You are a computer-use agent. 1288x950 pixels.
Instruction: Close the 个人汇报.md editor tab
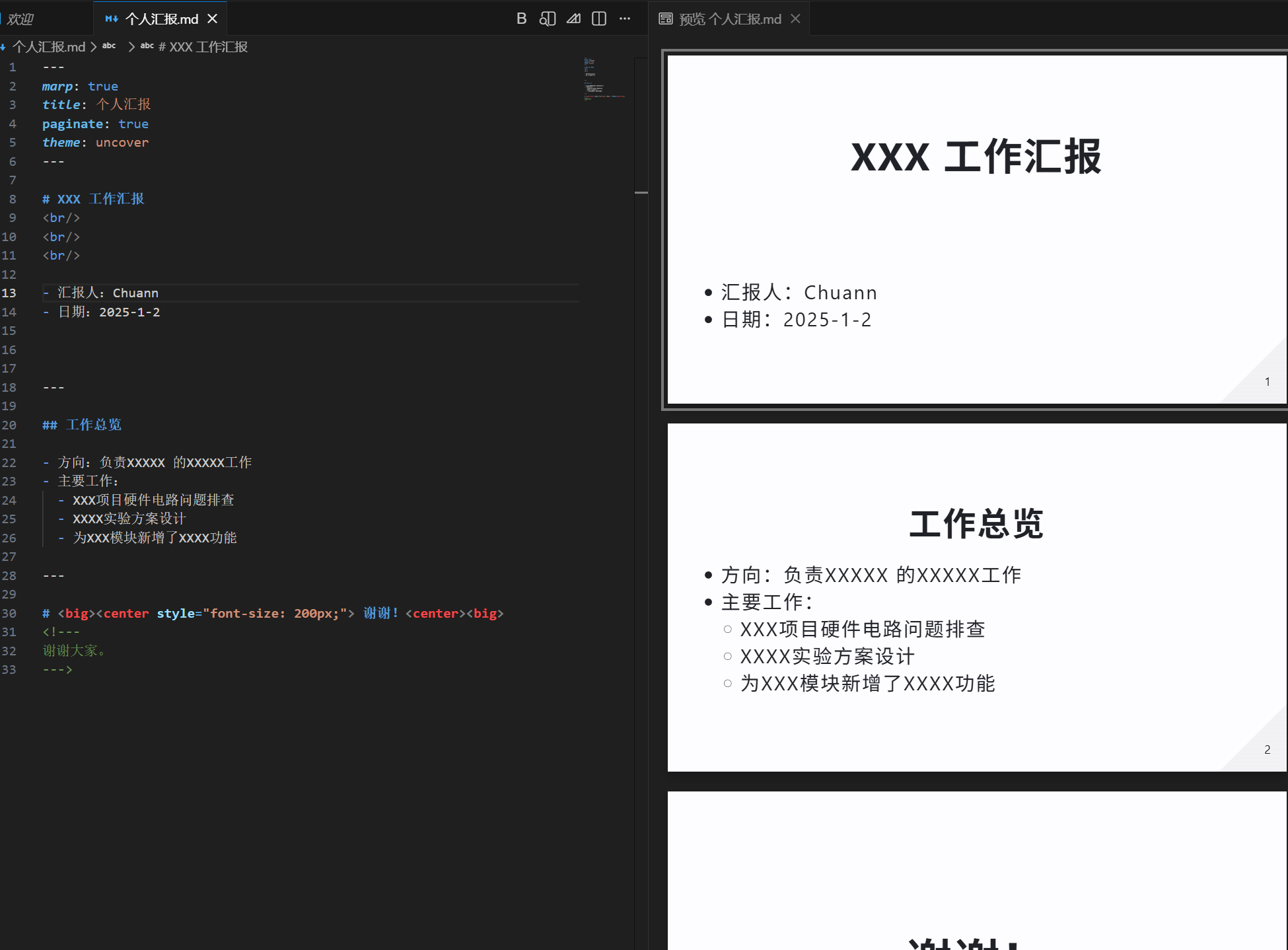pyautogui.click(x=213, y=19)
